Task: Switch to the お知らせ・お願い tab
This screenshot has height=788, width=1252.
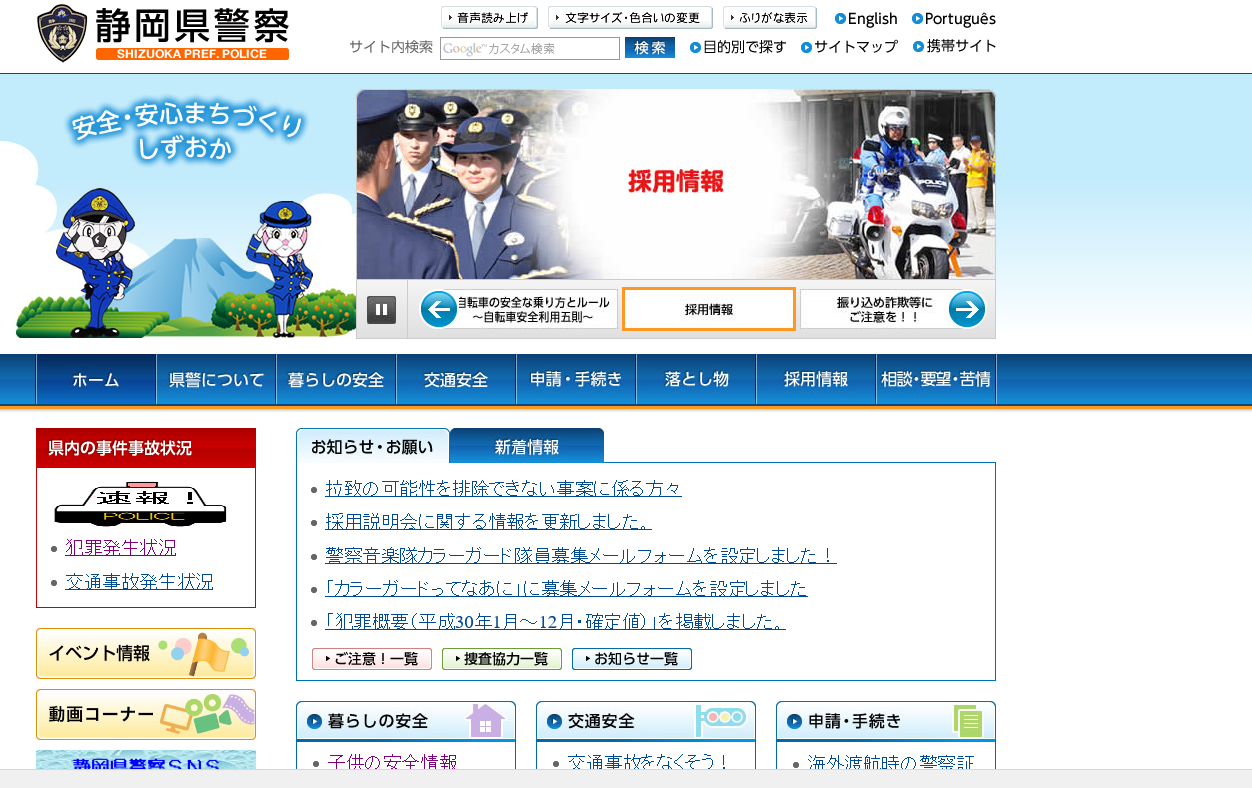Action: 372,446
